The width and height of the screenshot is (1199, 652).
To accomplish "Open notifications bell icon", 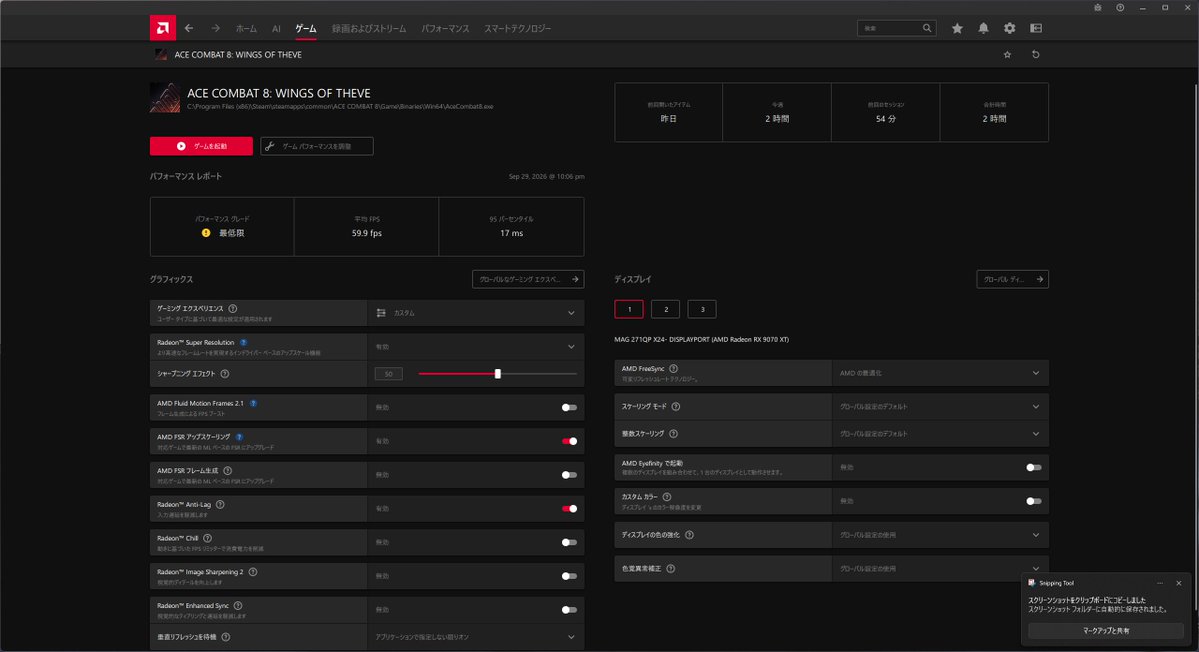I will (x=983, y=28).
